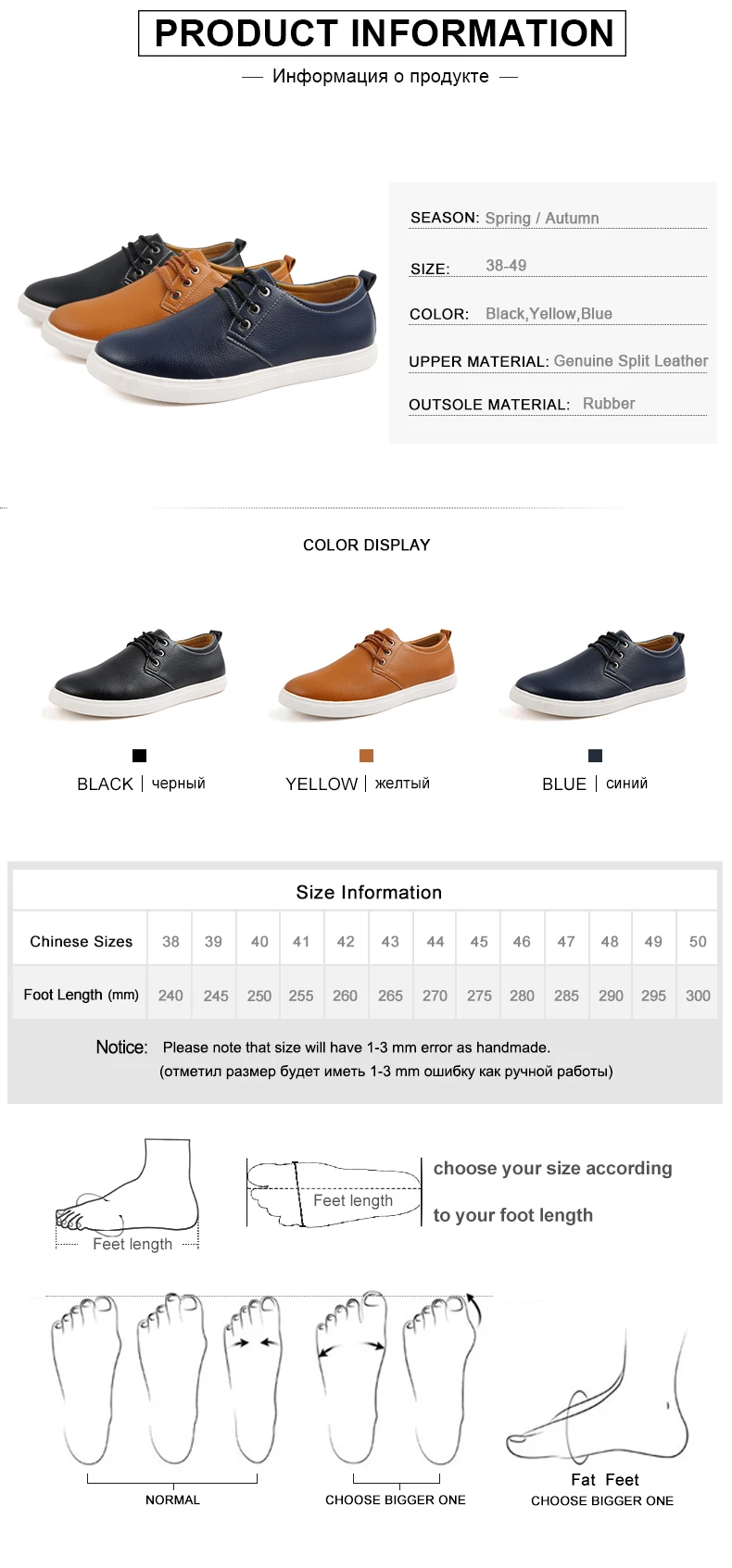
Task: Select the black shoe thumbnail
Action: 139,673
